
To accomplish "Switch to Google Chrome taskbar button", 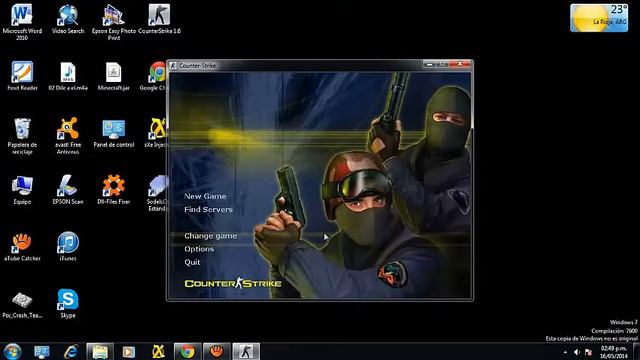I will (188, 351).
